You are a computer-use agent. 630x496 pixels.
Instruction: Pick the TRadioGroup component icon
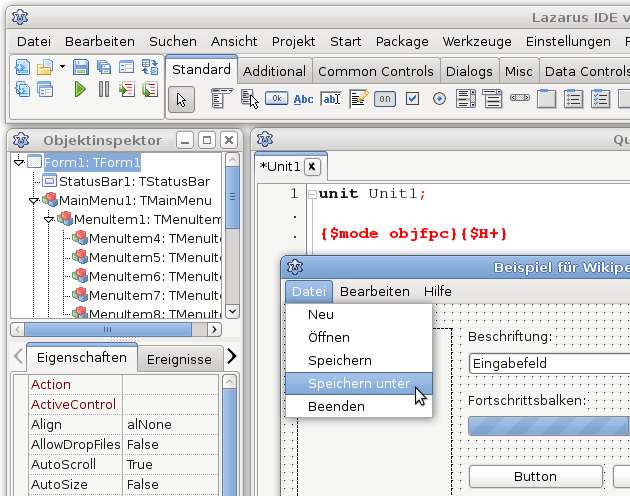tap(573, 99)
